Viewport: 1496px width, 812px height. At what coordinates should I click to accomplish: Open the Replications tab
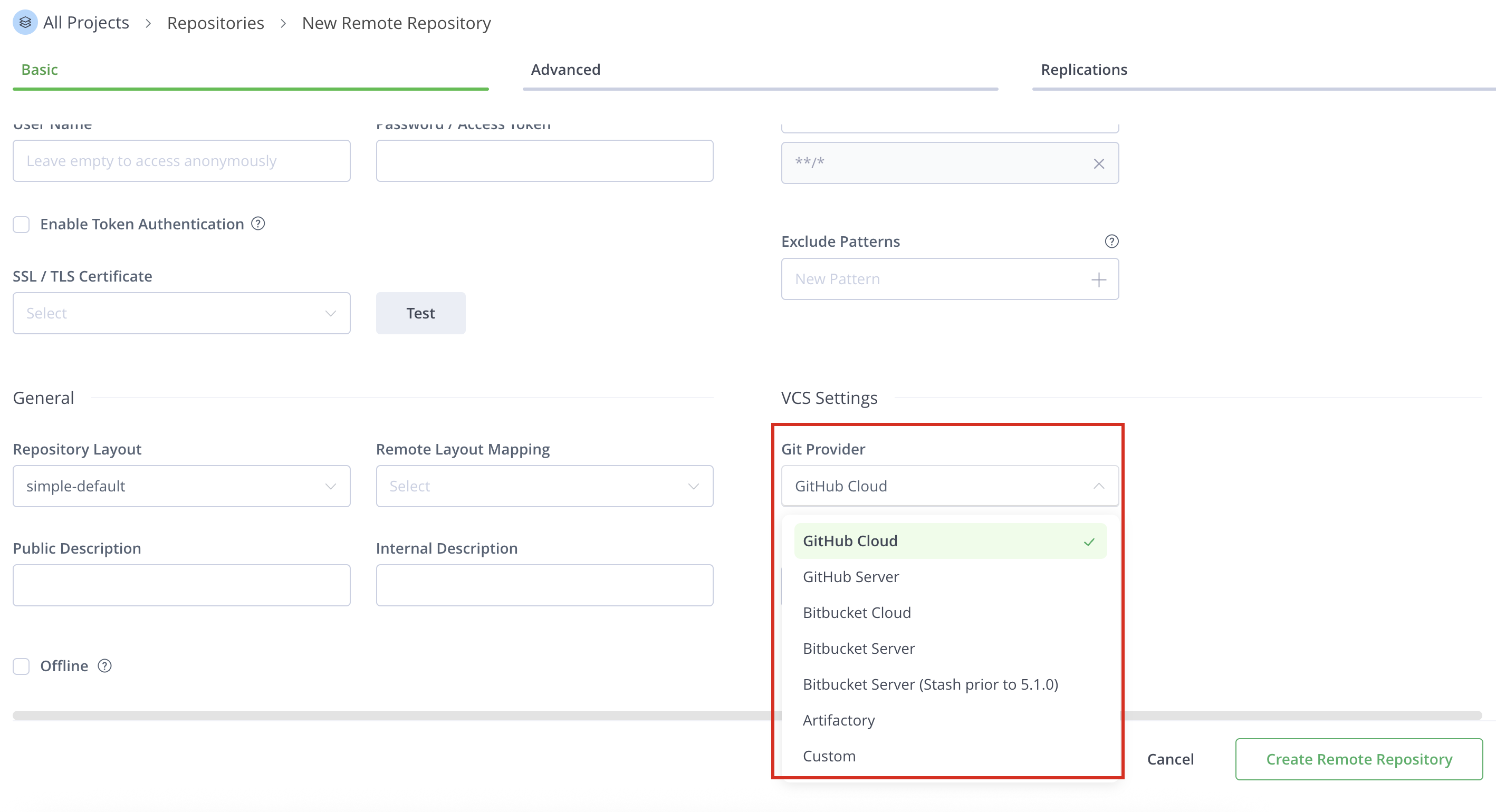(1083, 70)
